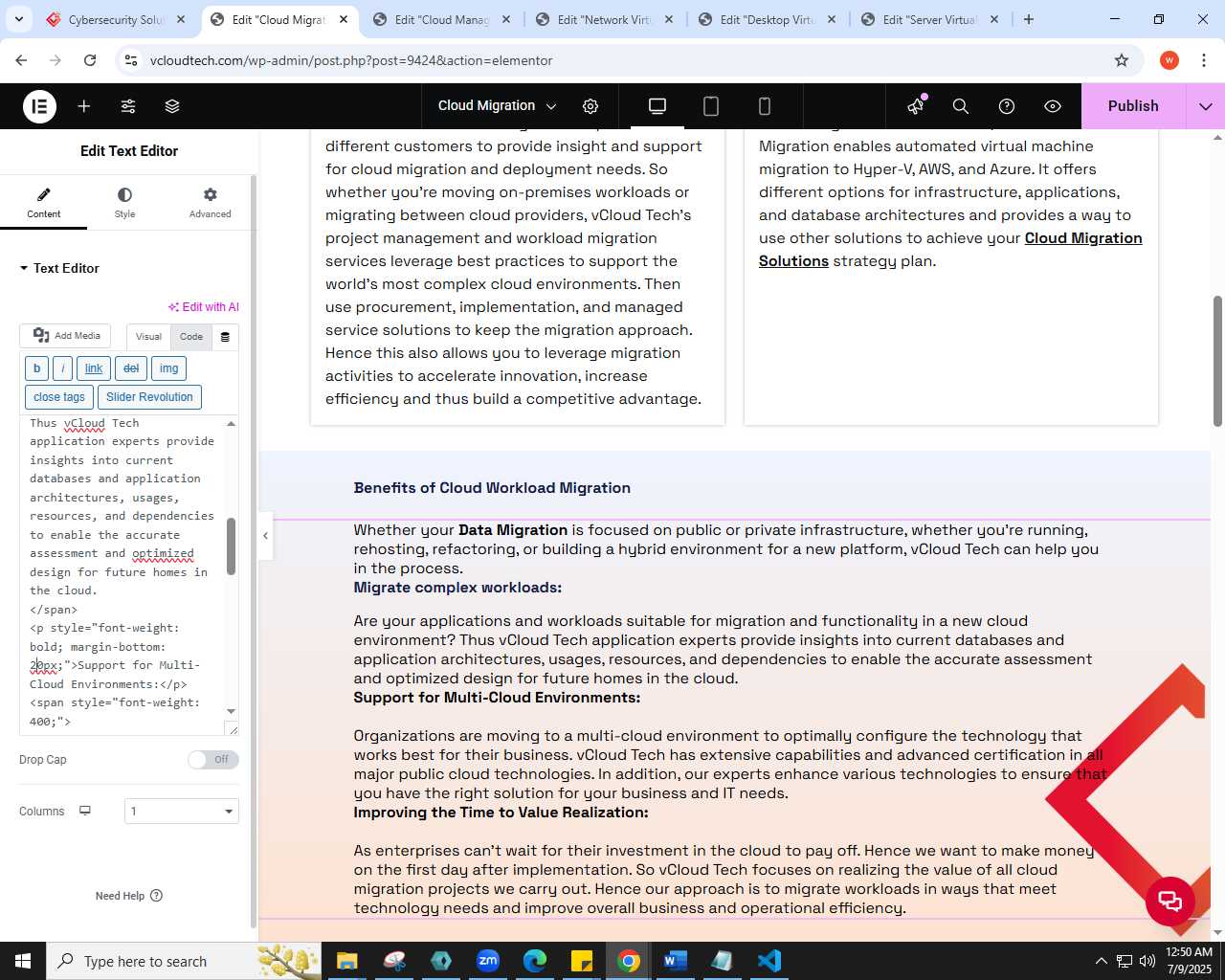
Task: Select the Advanced tab
Action: click(211, 203)
